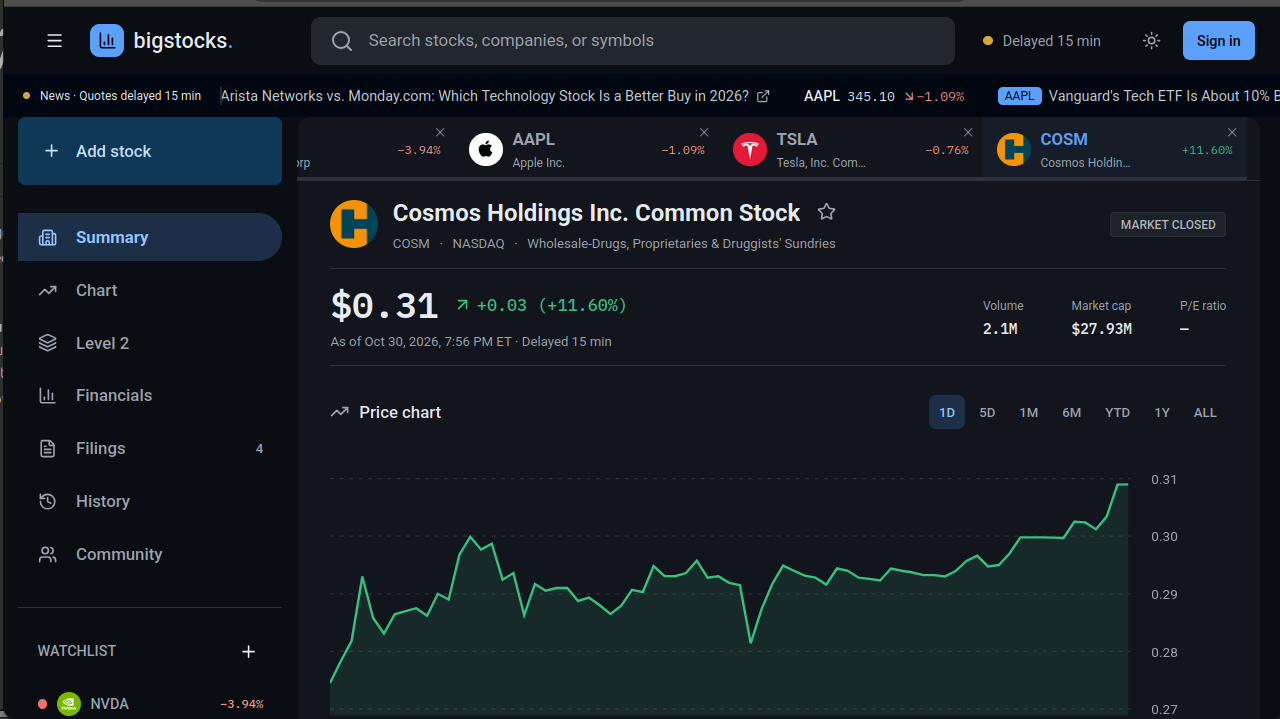
Task: Click the Volume 2.1M value
Action: (x=1000, y=329)
